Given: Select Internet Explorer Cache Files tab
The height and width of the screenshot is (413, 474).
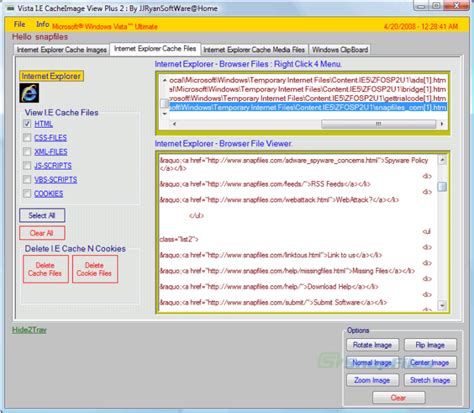Looking at the screenshot, I should (x=155, y=49).
